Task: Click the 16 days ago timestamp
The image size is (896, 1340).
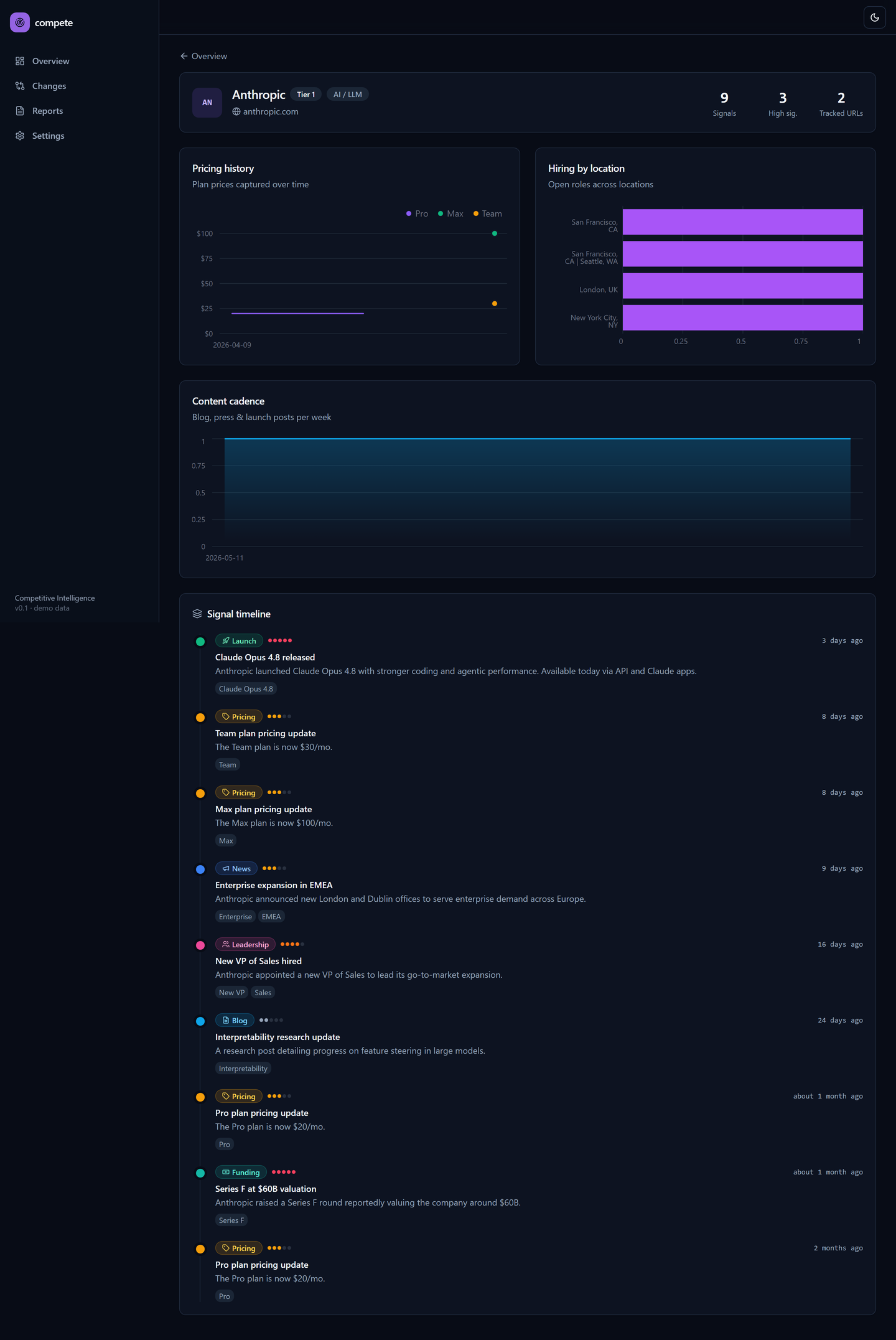Action: tap(840, 945)
